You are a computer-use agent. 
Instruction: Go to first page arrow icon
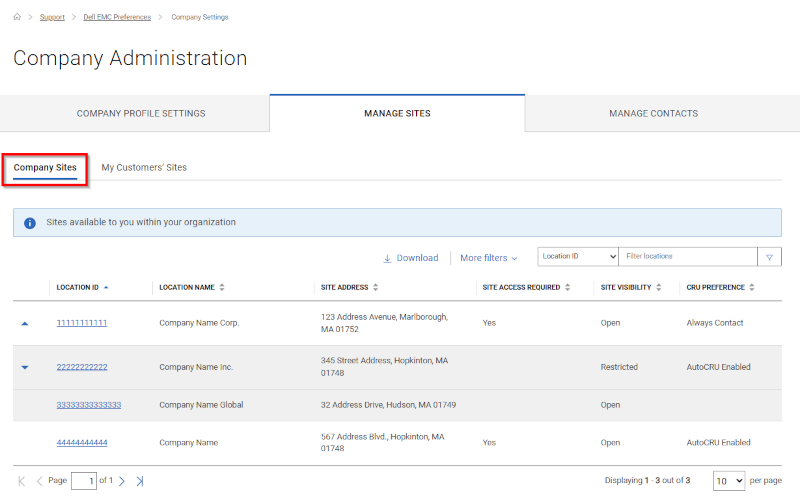22,481
